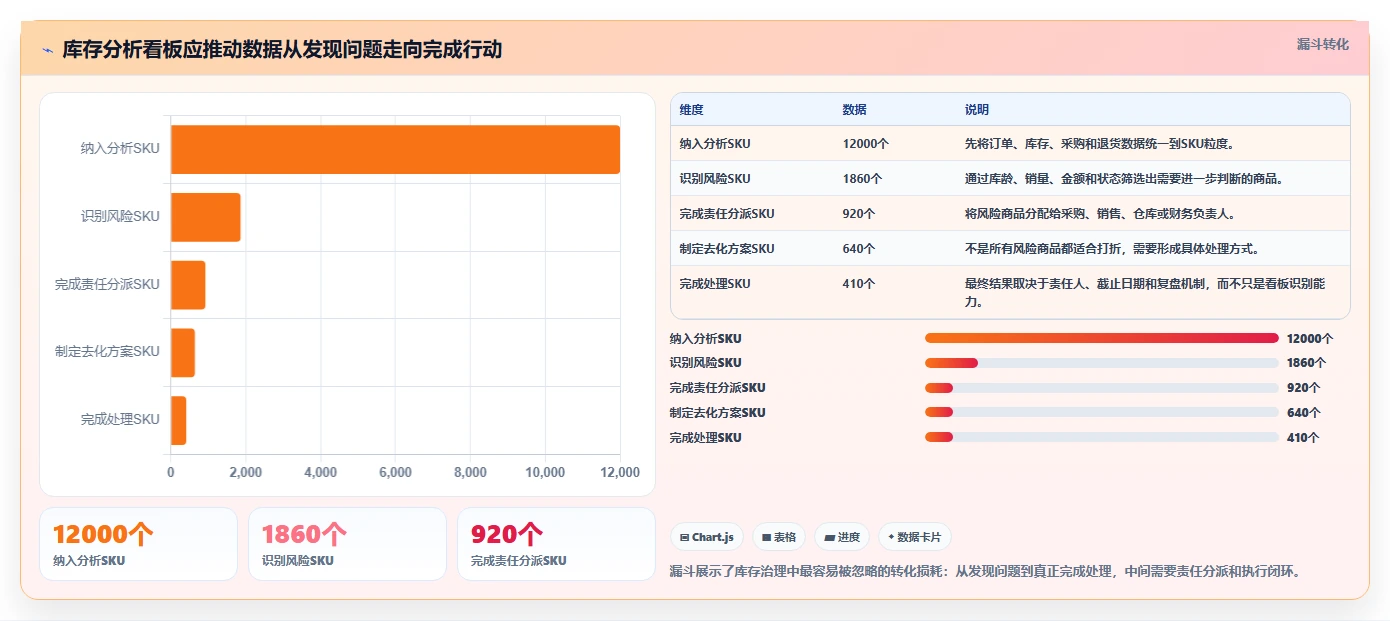The width and height of the screenshot is (1390, 621).
Task: Click the 完成处理SKU progress bar
Action: [1101, 437]
